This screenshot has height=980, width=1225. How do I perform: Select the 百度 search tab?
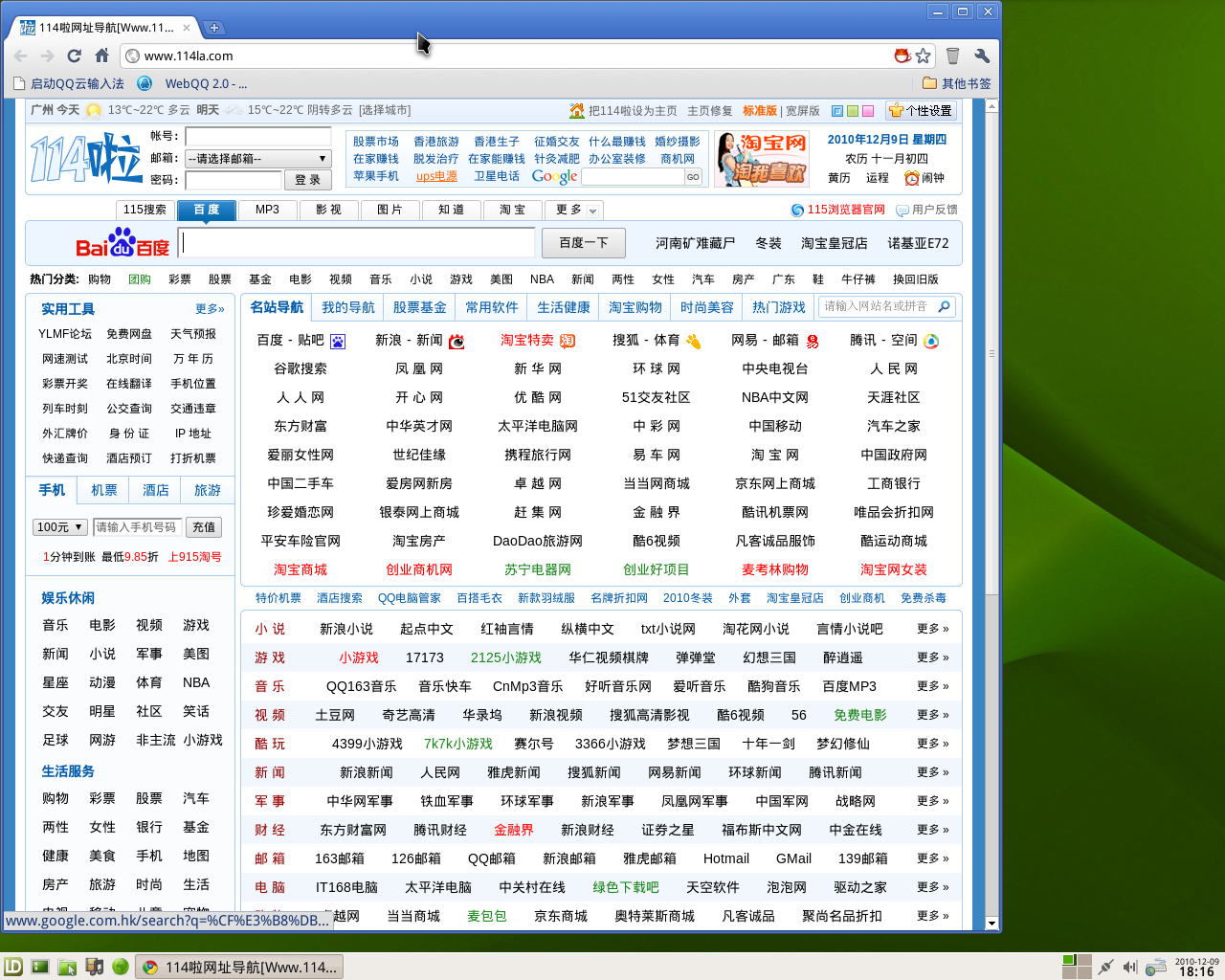point(207,210)
